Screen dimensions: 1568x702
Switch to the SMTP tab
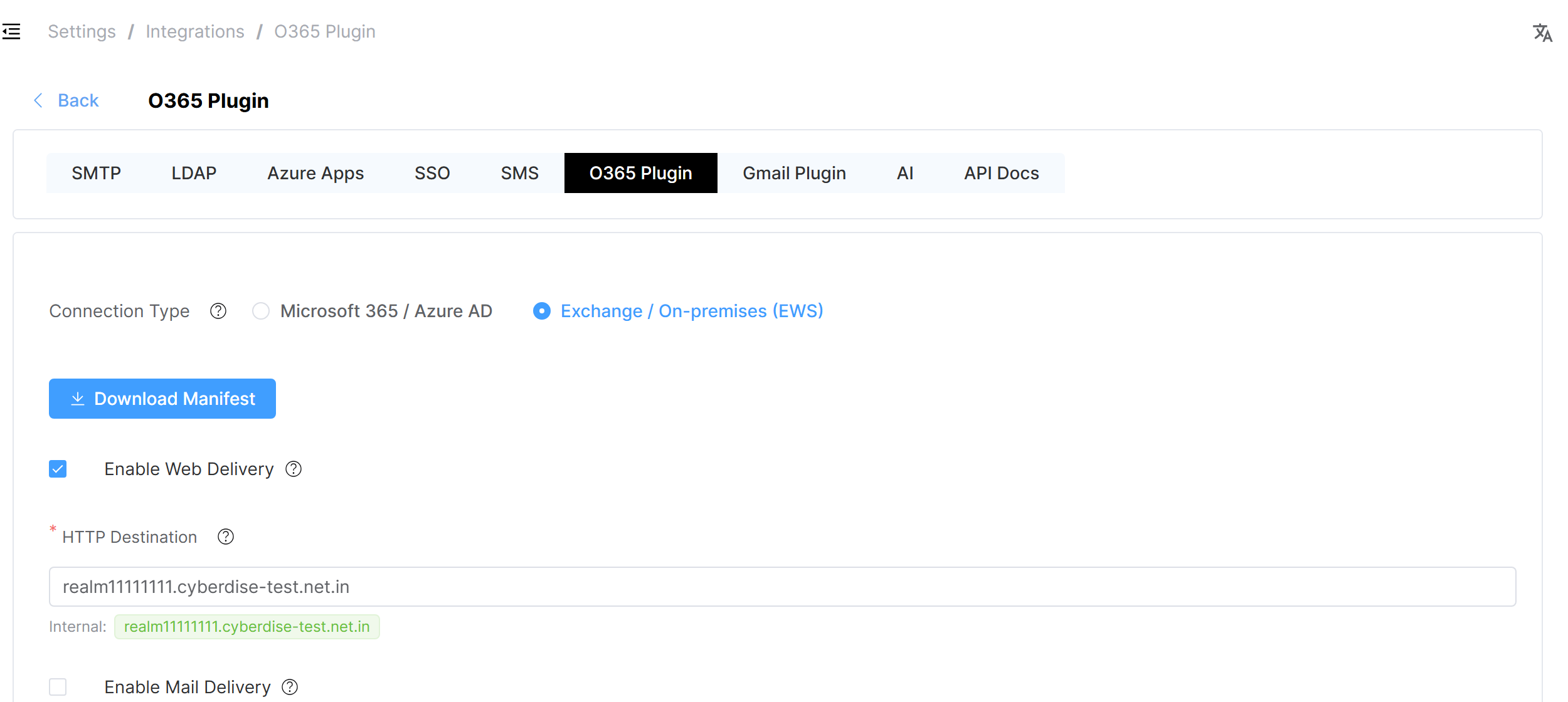point(96,173)
